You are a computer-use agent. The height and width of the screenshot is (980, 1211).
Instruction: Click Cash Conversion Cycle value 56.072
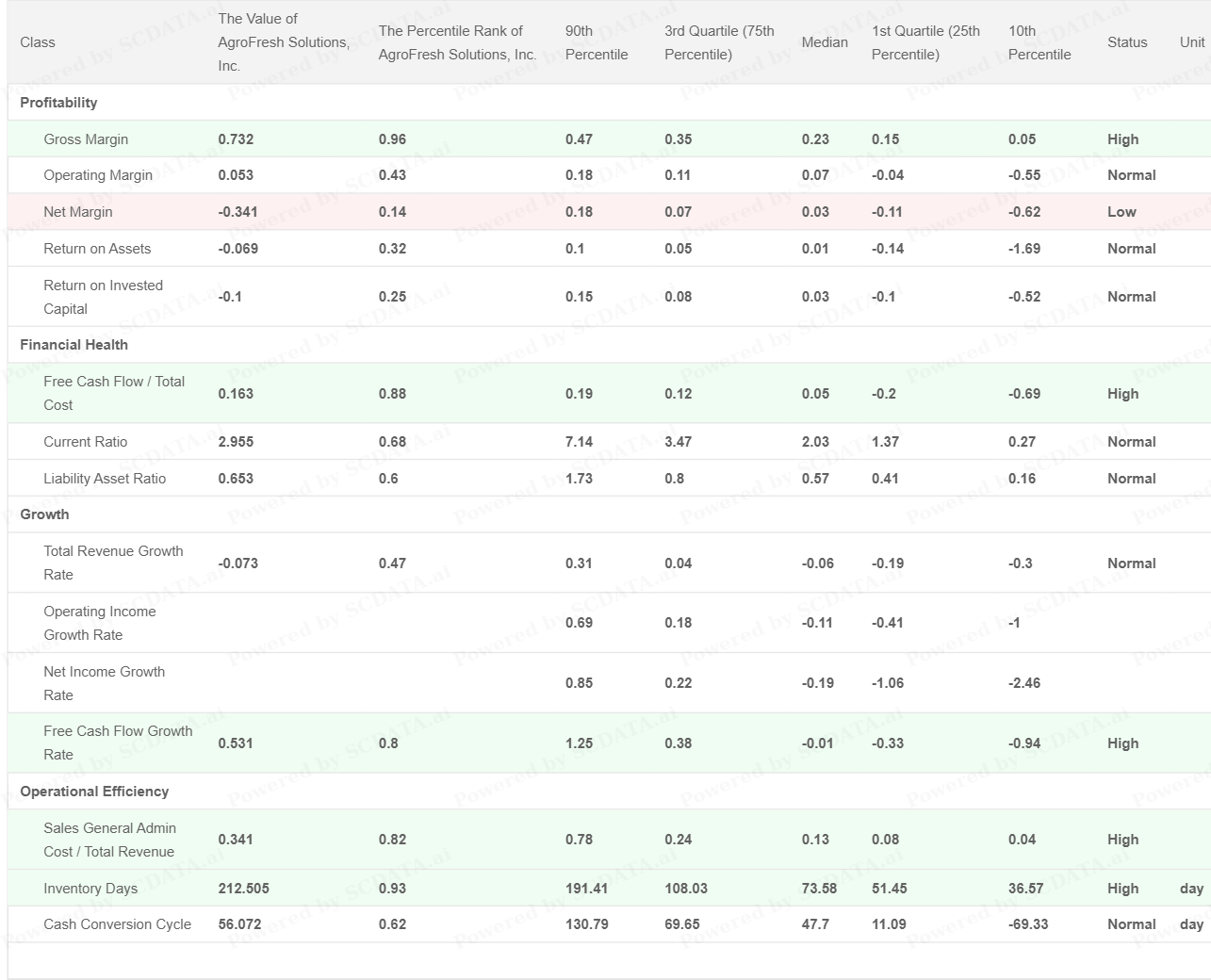click(239, 924)
